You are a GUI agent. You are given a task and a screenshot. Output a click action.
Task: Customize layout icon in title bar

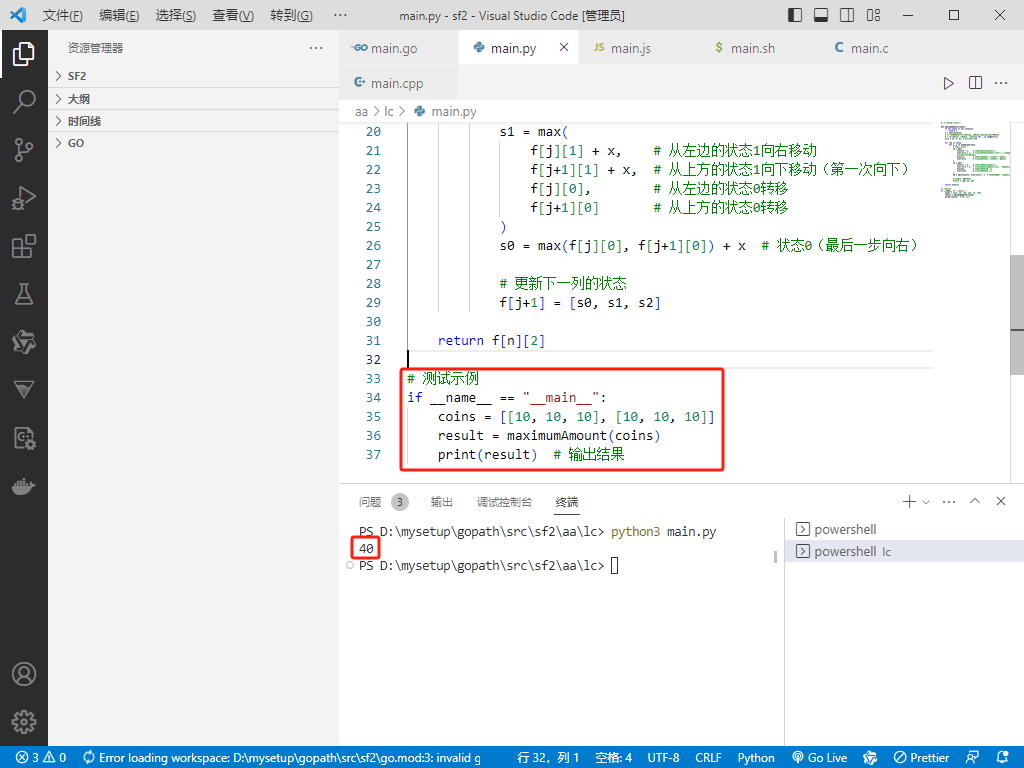point(873,15)
